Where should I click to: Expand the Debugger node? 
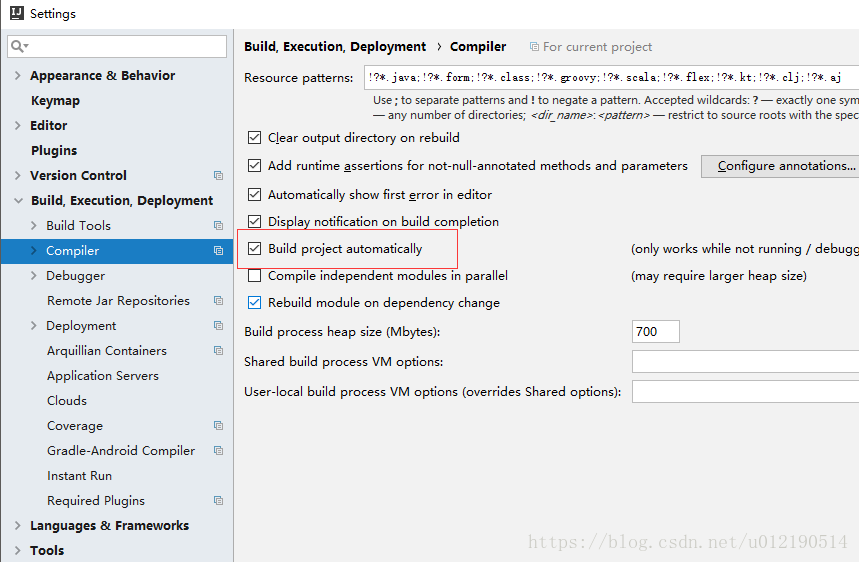tap(33, 276)
